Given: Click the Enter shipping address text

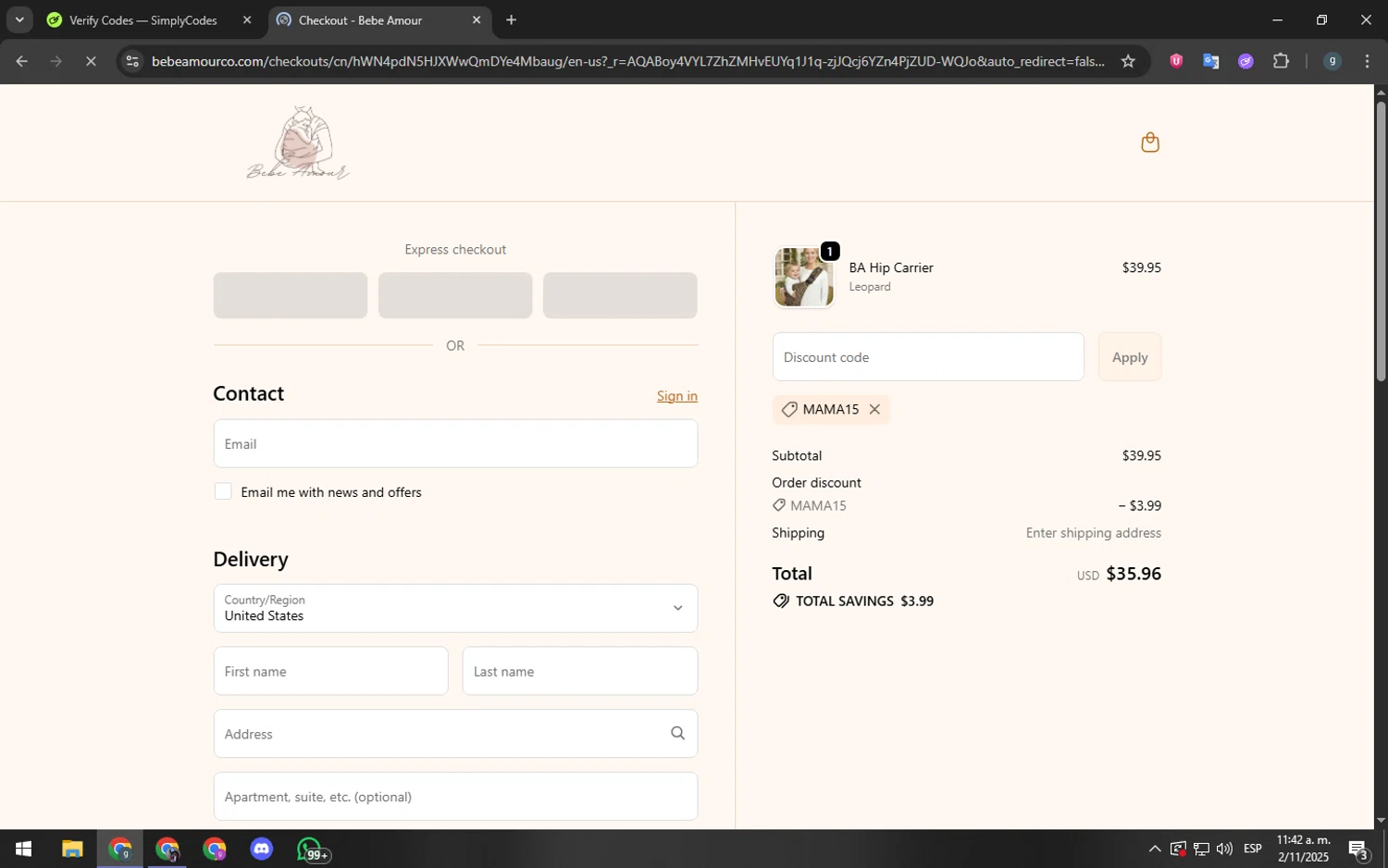Looking at the screenshot, I should (x=1094, y=533).
